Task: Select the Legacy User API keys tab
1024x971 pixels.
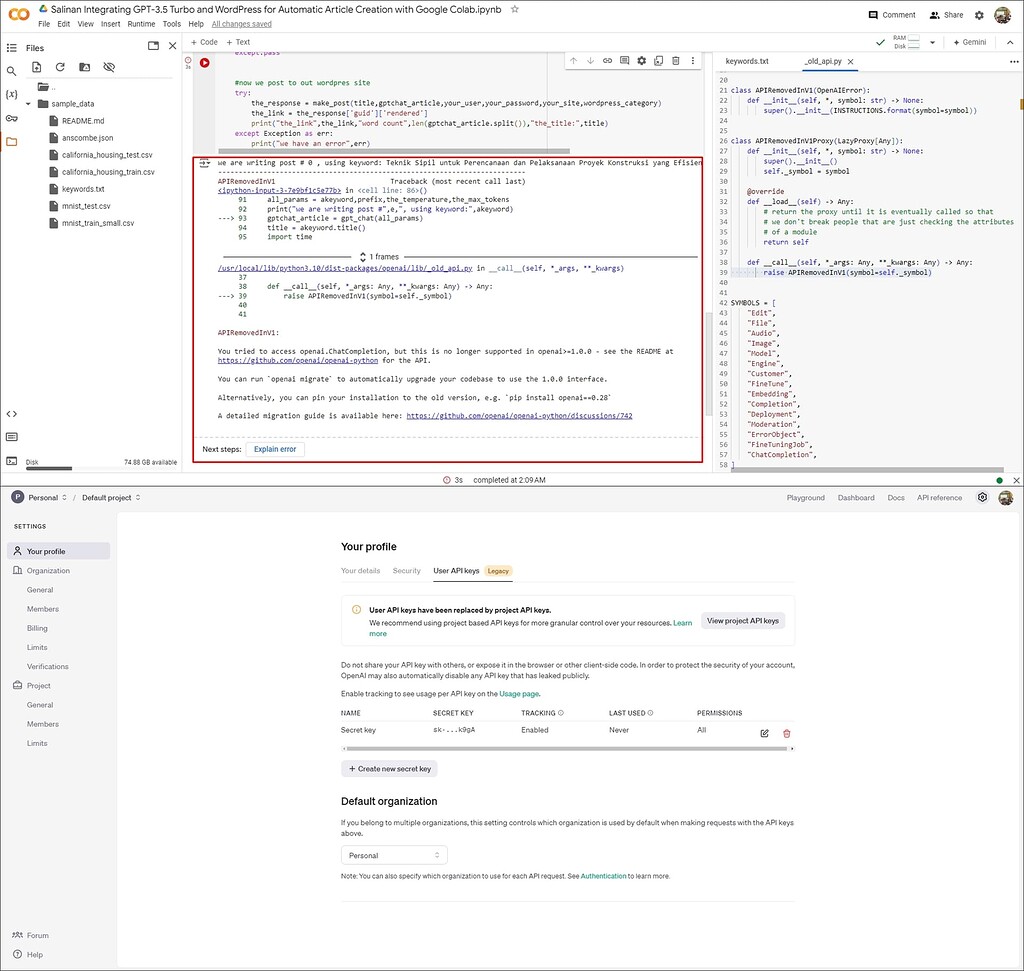Action: point(471,570)
